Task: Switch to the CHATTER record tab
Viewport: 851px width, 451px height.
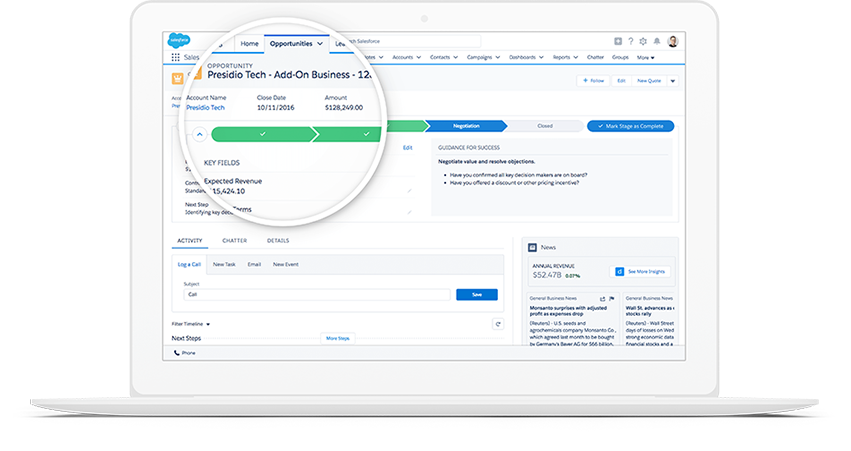Action: click(234, 240)
